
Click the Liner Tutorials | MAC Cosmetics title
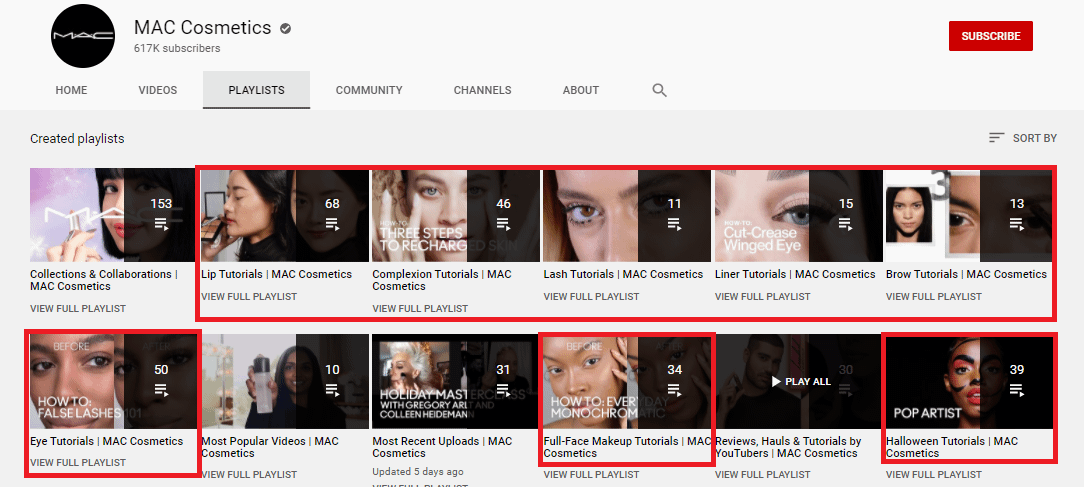click(x=795, y=274)
